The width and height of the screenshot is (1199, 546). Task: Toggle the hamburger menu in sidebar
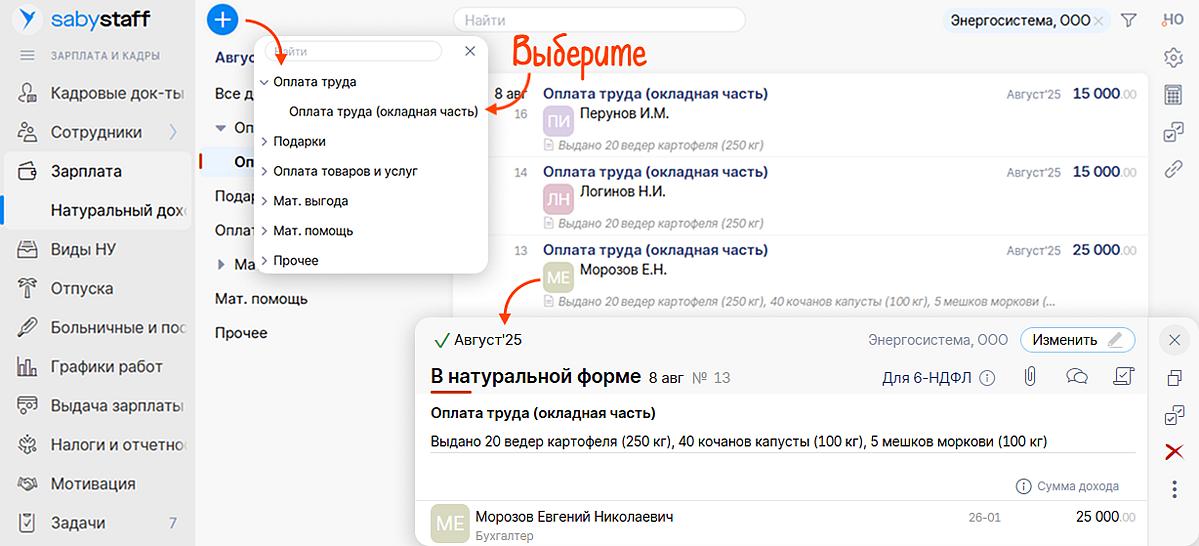pos(27,56)
